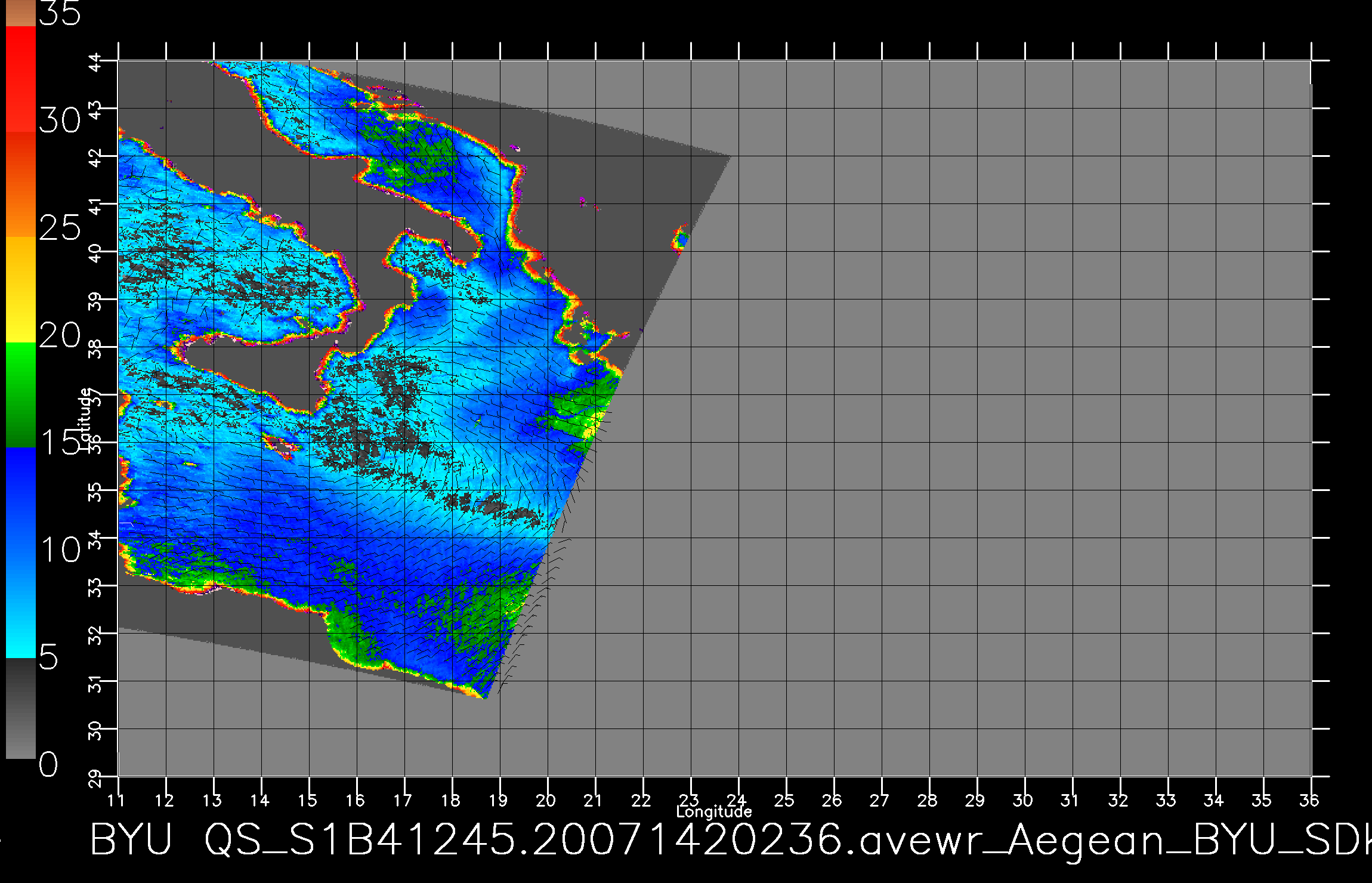
Task: Click latitude tick label 40
Action: (95, 253)
